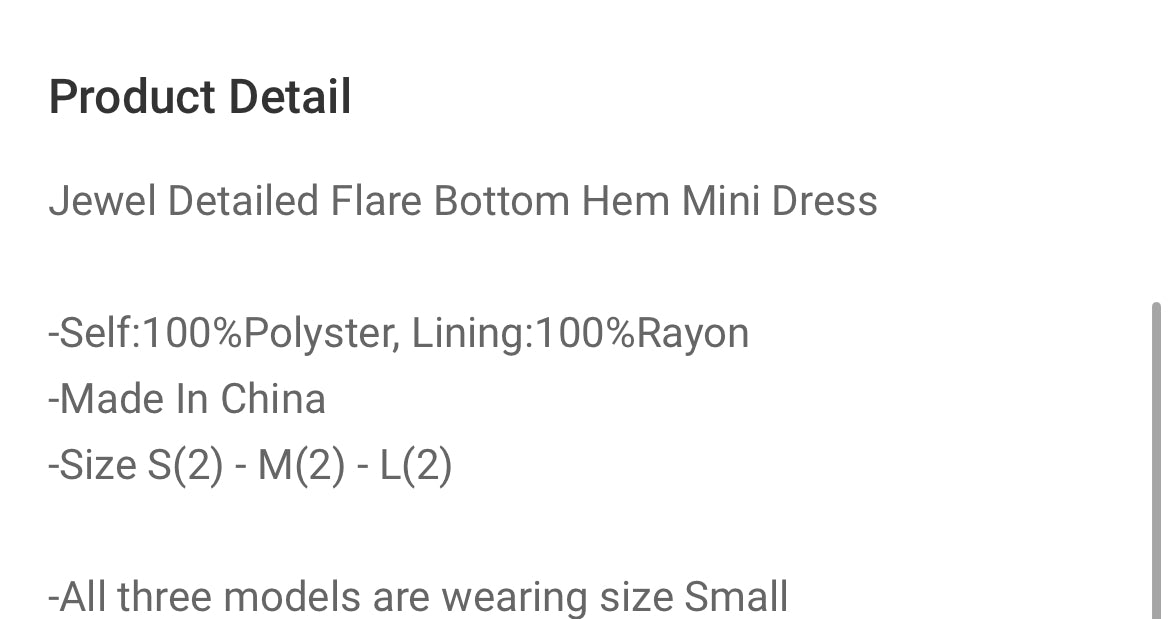Image resolution: width=1170 pixels, height=619 pixels.
Task: Click the word Bottom in product name
Action: click(501, 201)
